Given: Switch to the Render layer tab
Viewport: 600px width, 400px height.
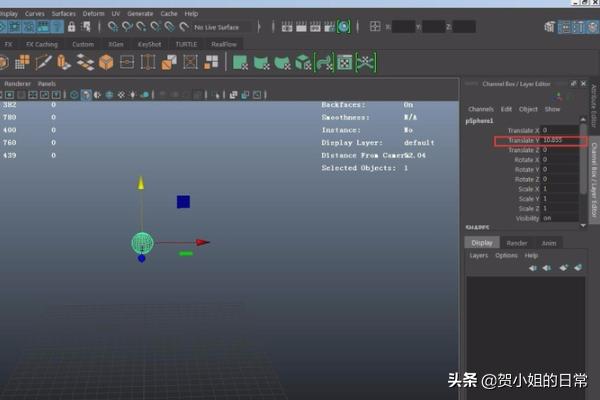Looking at the screenshot, I should (x=517, y=243).
